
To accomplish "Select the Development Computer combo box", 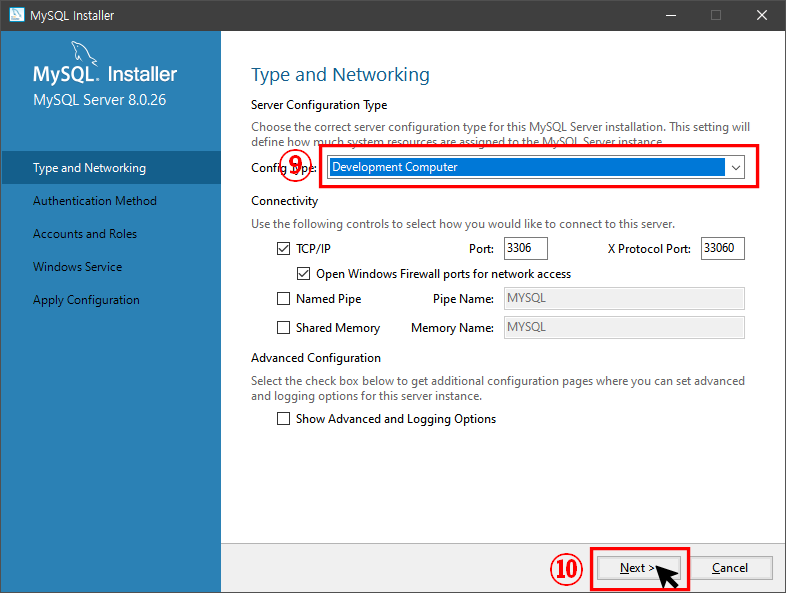I will click(x=536, y=167).
